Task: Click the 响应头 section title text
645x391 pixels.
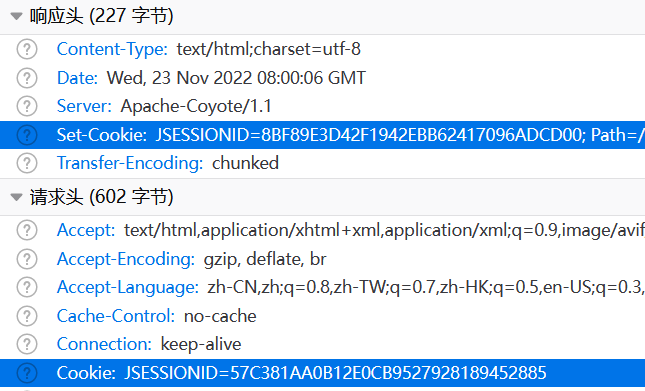Action: point(102,16)
